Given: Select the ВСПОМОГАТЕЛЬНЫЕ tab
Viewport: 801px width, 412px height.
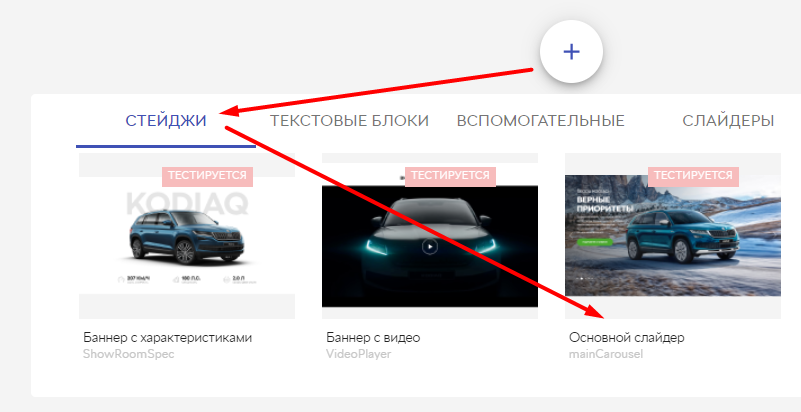Looking at the screenshot, I should [x=540, y=121].
